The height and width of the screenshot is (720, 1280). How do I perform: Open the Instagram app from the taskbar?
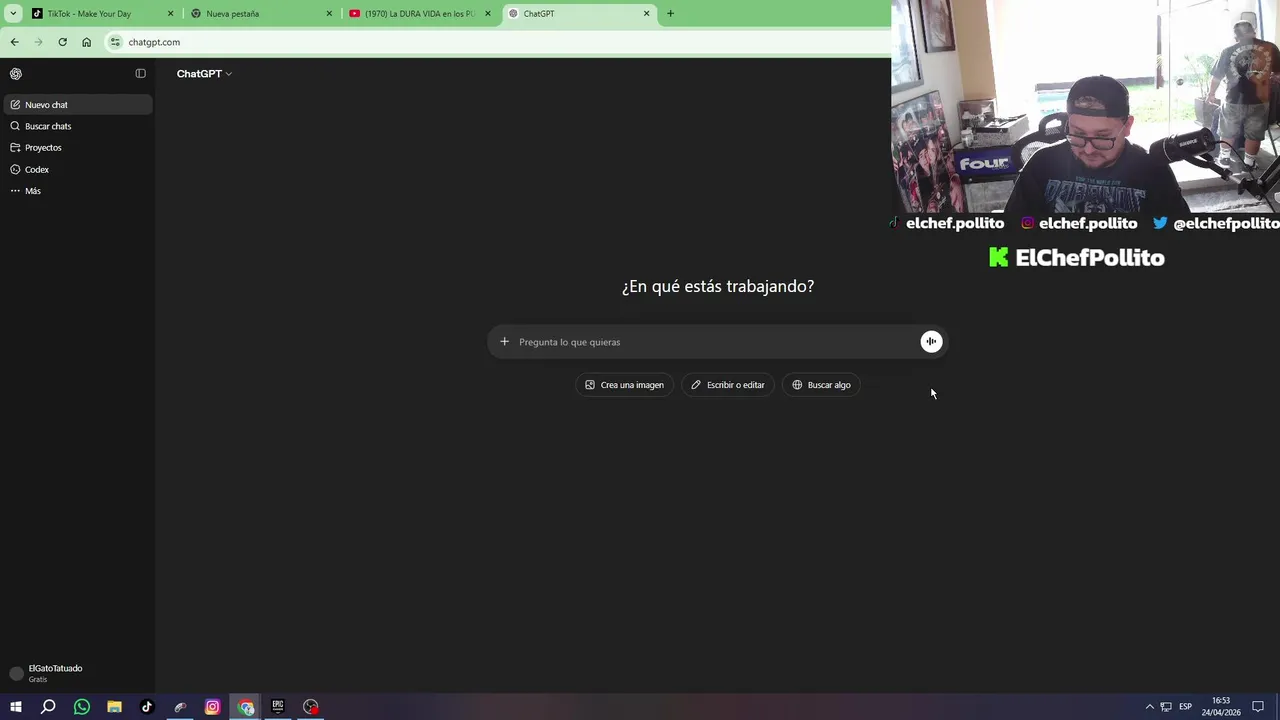[x=212, y=707]
